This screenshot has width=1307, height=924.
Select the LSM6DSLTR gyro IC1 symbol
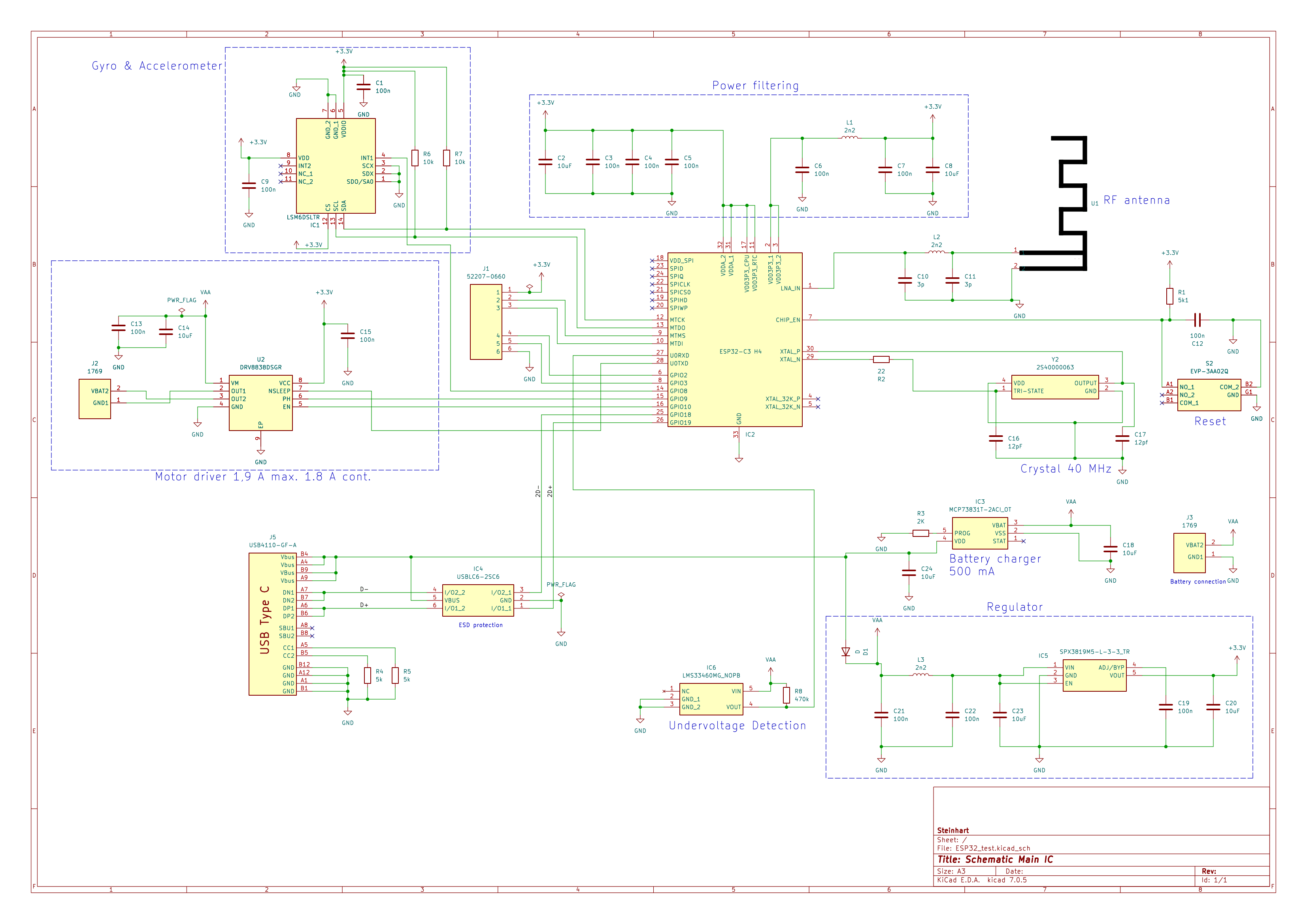(335, 166)
